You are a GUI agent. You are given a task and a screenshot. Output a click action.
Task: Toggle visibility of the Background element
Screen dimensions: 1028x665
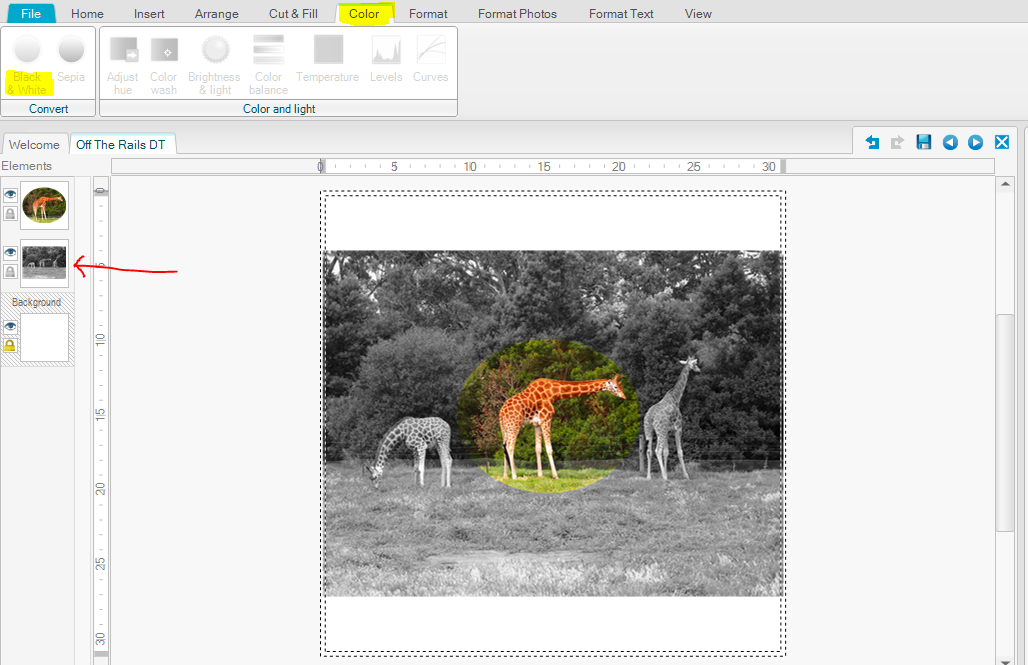coord(10,326)
